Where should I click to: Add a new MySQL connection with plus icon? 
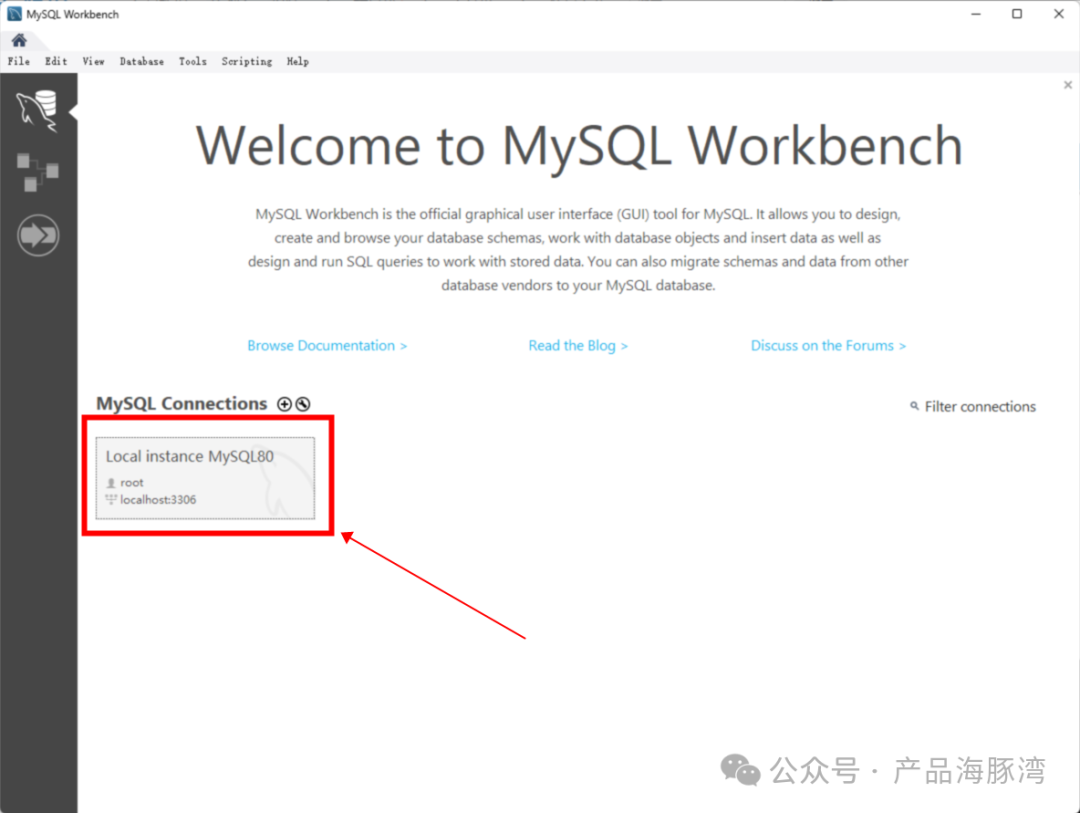(284, 404)
